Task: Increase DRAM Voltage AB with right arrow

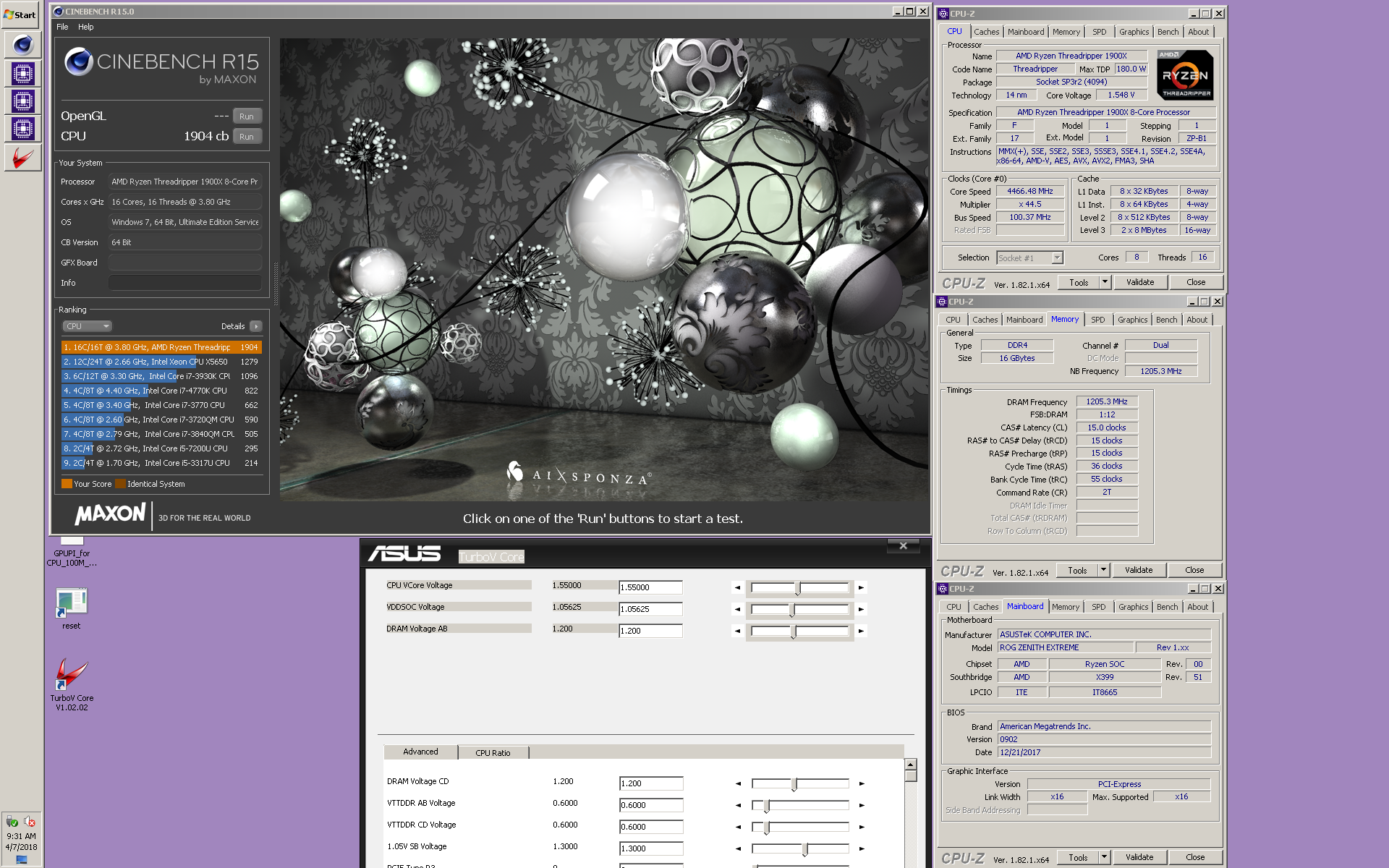Action: [861, 631]
